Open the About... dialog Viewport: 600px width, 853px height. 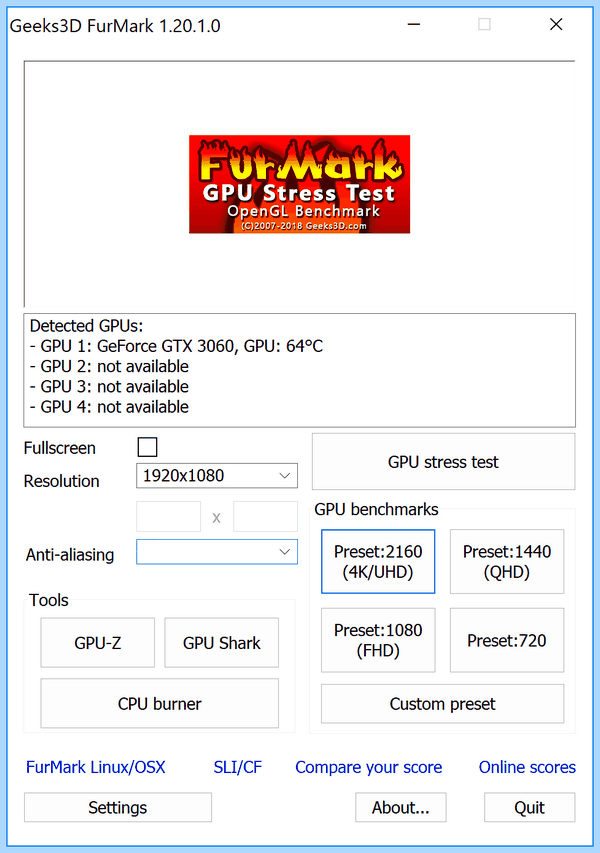click(401, 807)
